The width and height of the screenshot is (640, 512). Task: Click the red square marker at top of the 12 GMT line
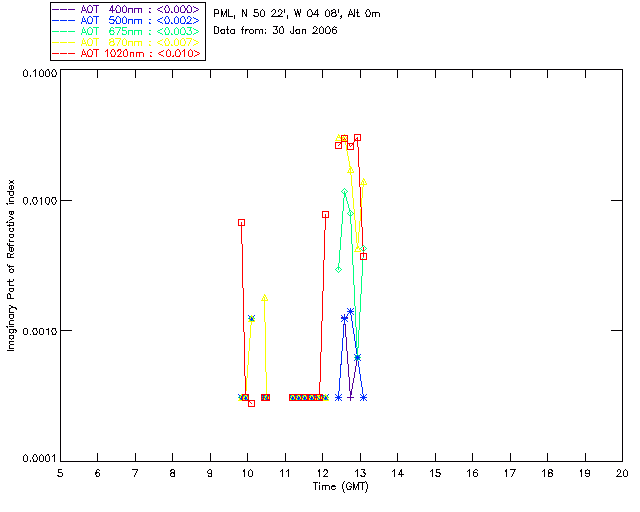tap(325, 214)
